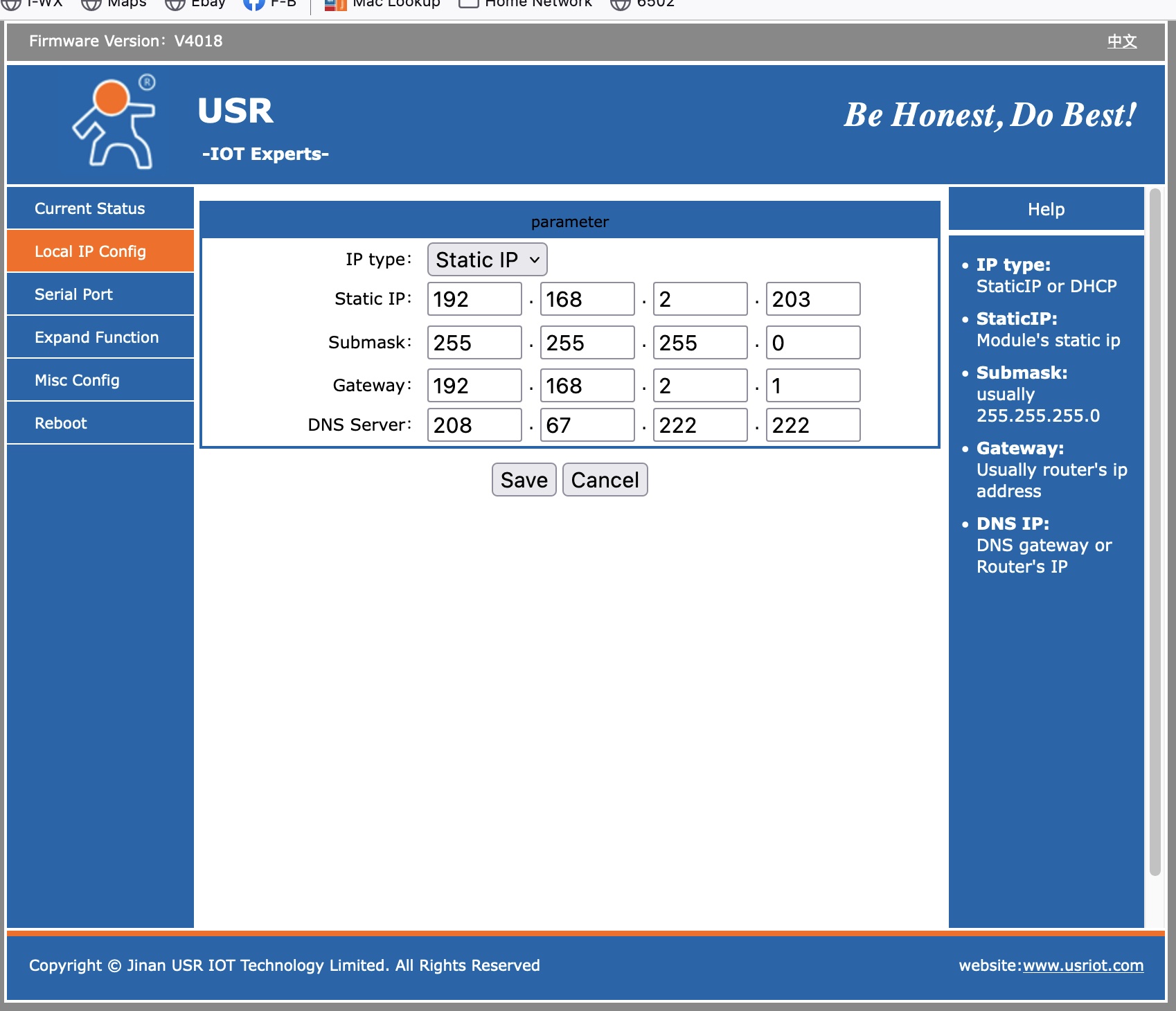Focus the DNS Server first octet field

[x=474, y=425]
